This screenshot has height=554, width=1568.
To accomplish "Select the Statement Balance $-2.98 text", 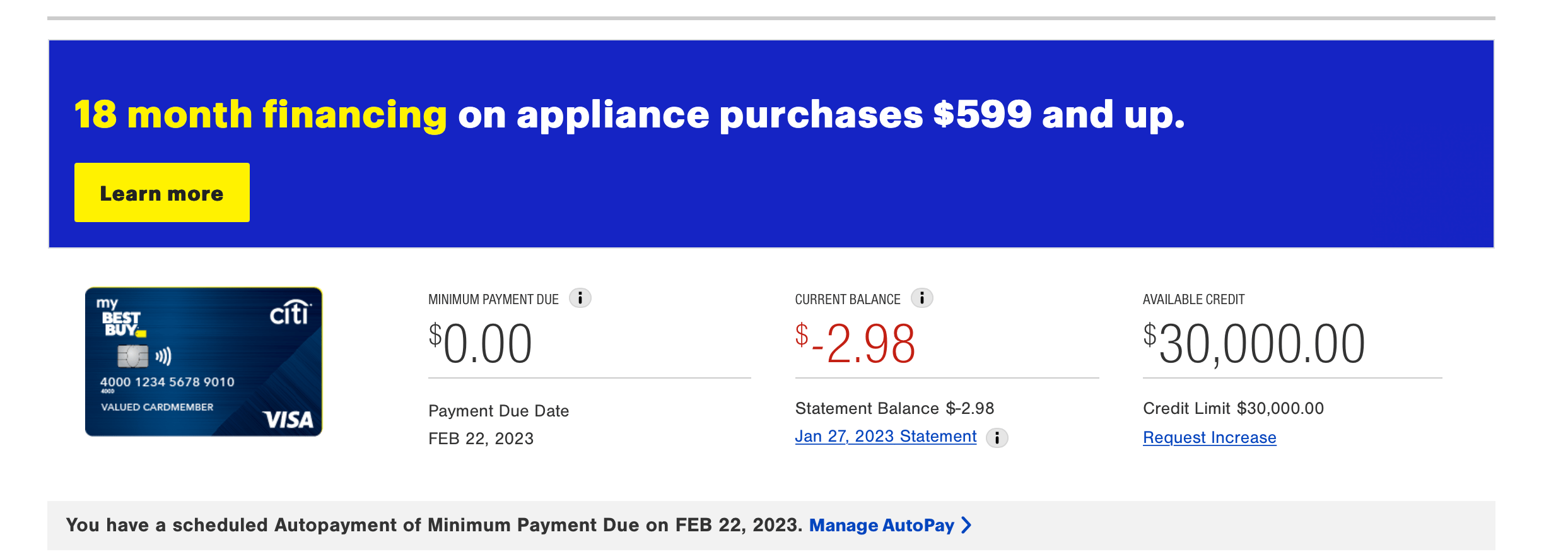I will pos(894,408).
